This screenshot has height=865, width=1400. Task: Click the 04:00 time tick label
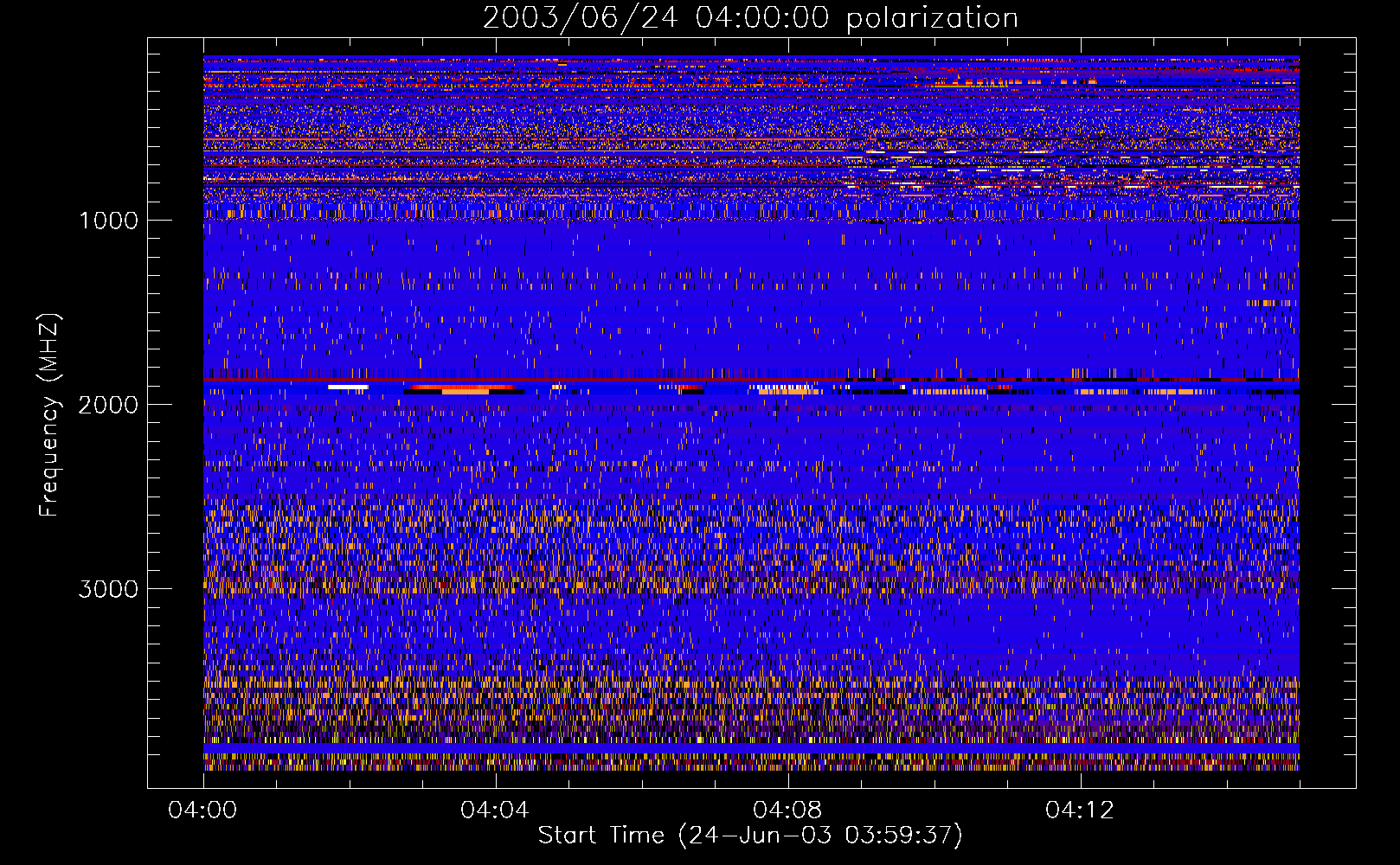(202, 811)
